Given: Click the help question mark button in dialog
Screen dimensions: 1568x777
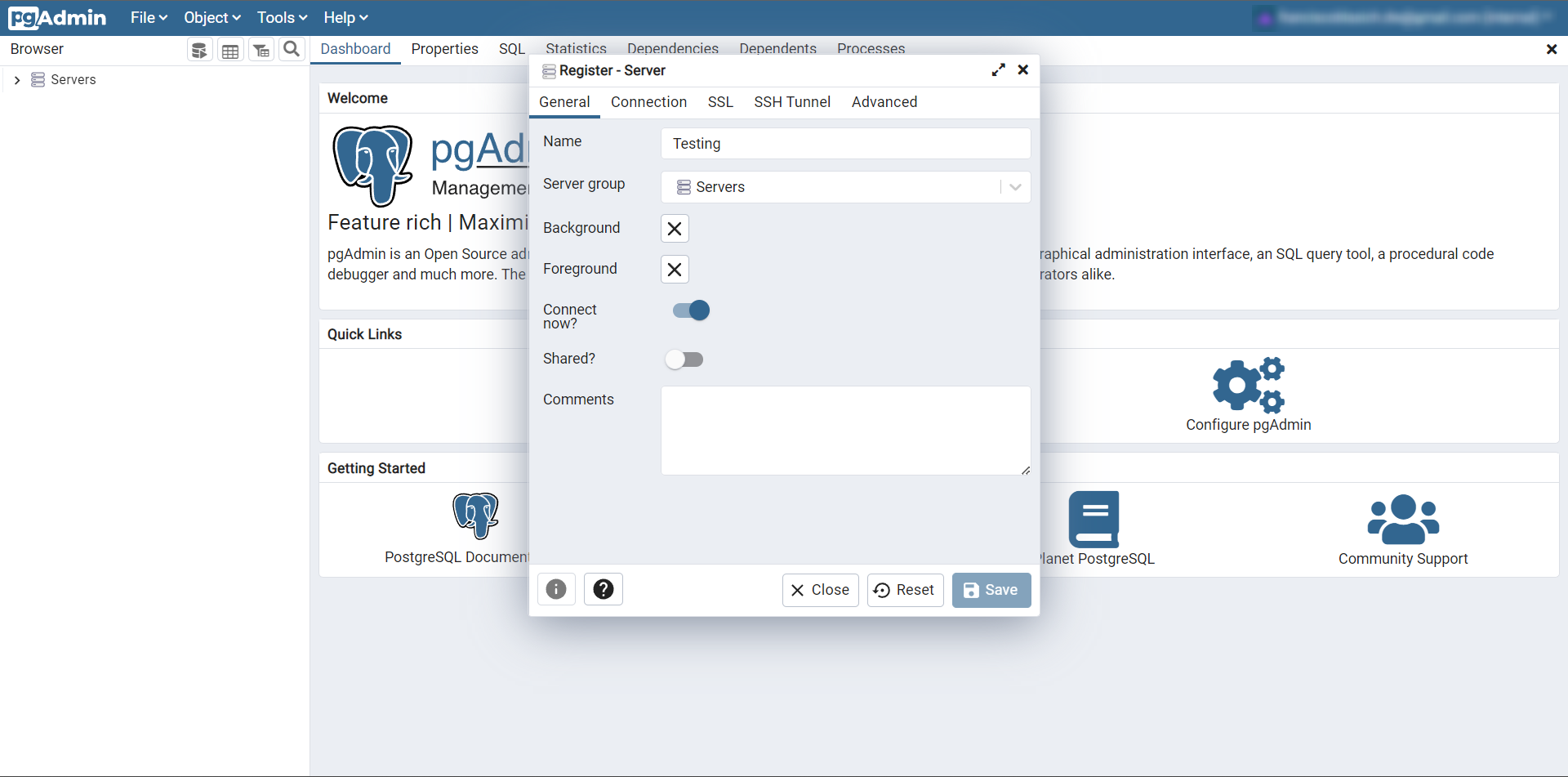Looking at the screenshot, I should (x=604, y=589).
